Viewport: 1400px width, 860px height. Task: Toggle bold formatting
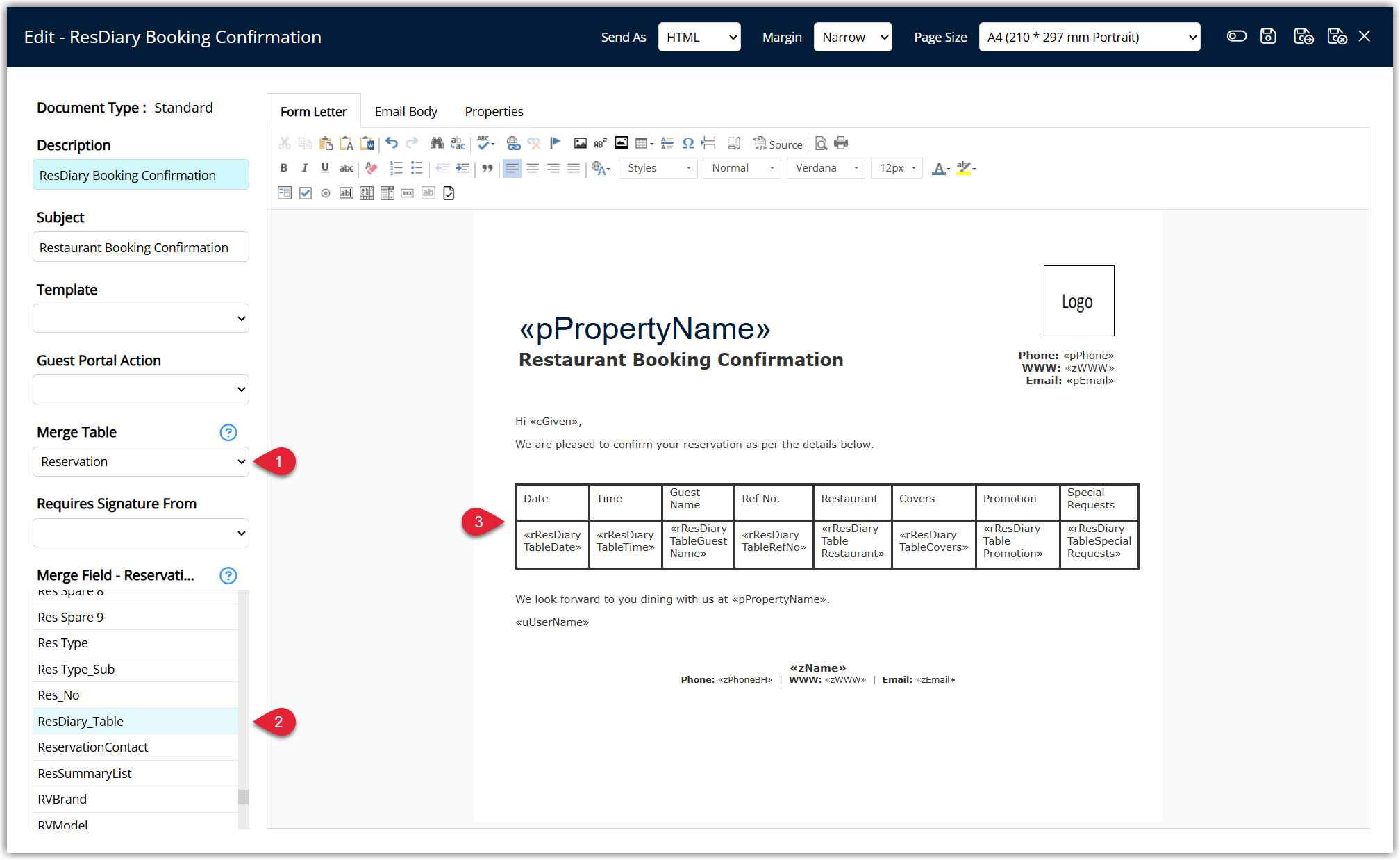pyautogui.click(x=283, y=168)
